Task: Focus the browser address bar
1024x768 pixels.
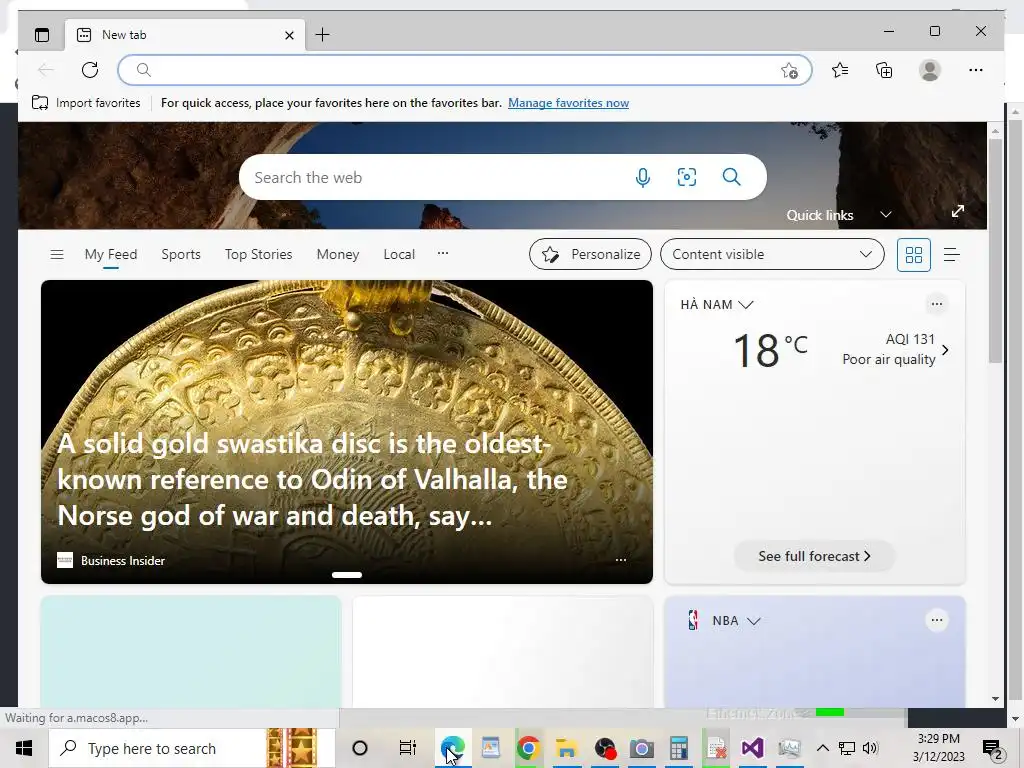Action: (x=465, y=70)
